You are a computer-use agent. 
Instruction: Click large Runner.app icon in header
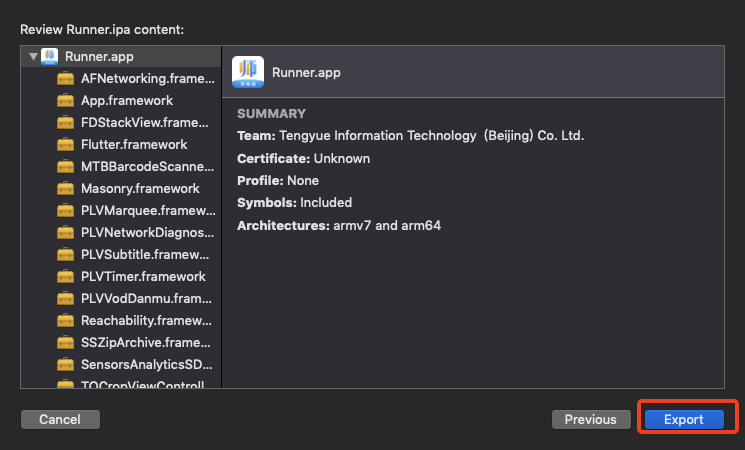tap(248, 72)
